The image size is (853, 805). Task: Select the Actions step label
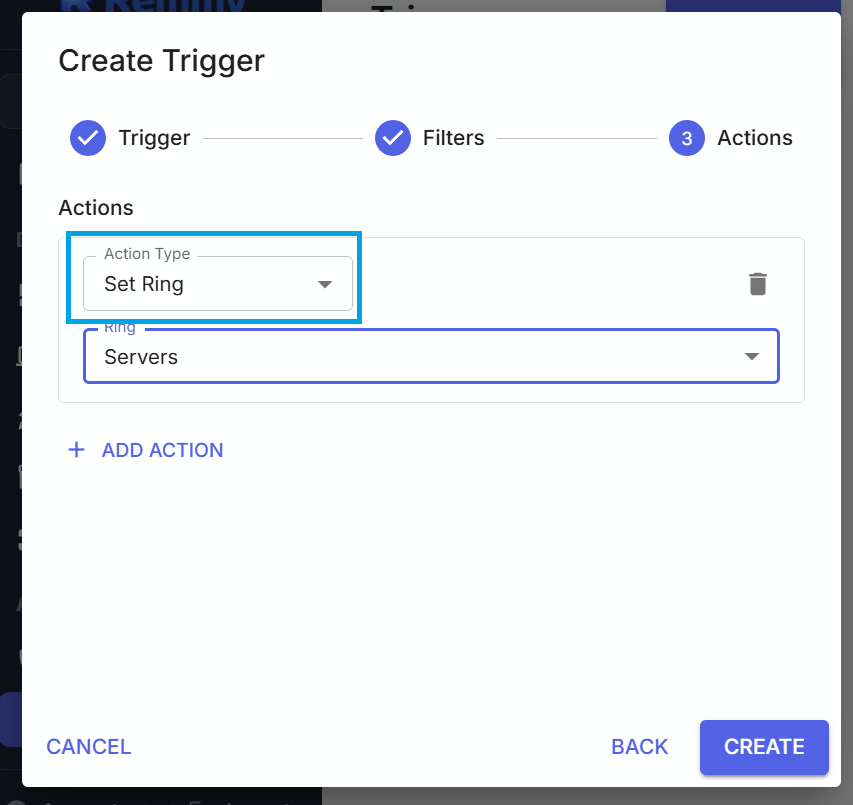pyautogui.click(x=755, y=139)
